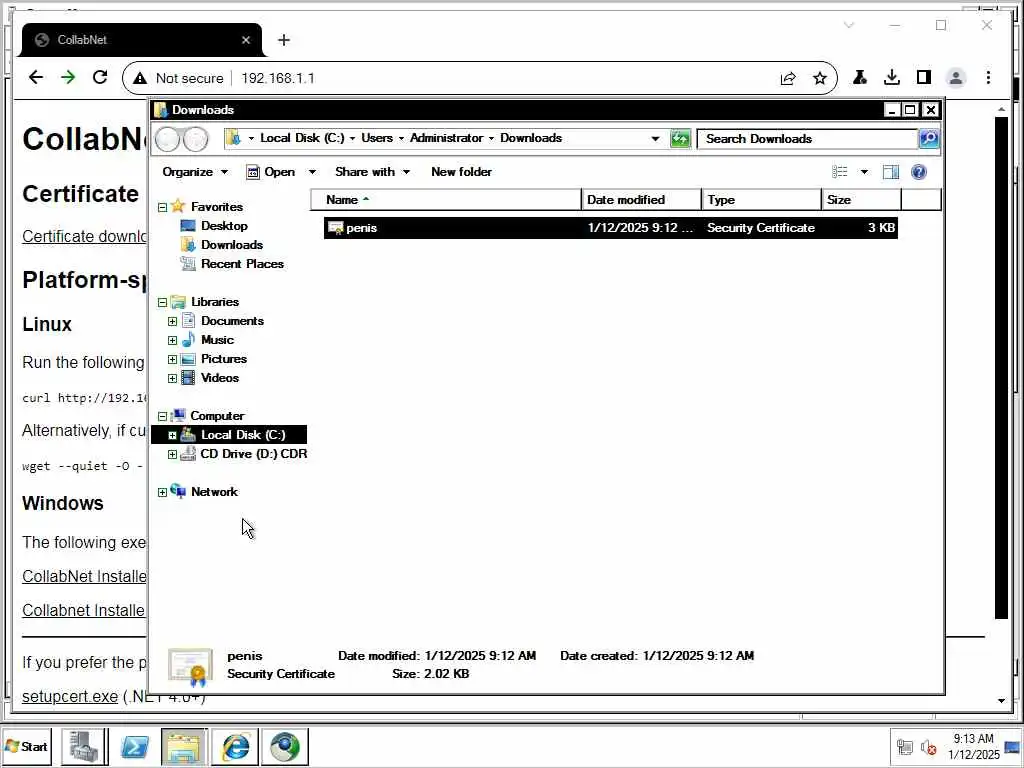
Task: Sort by the Size column header
Action: (861, 200)
